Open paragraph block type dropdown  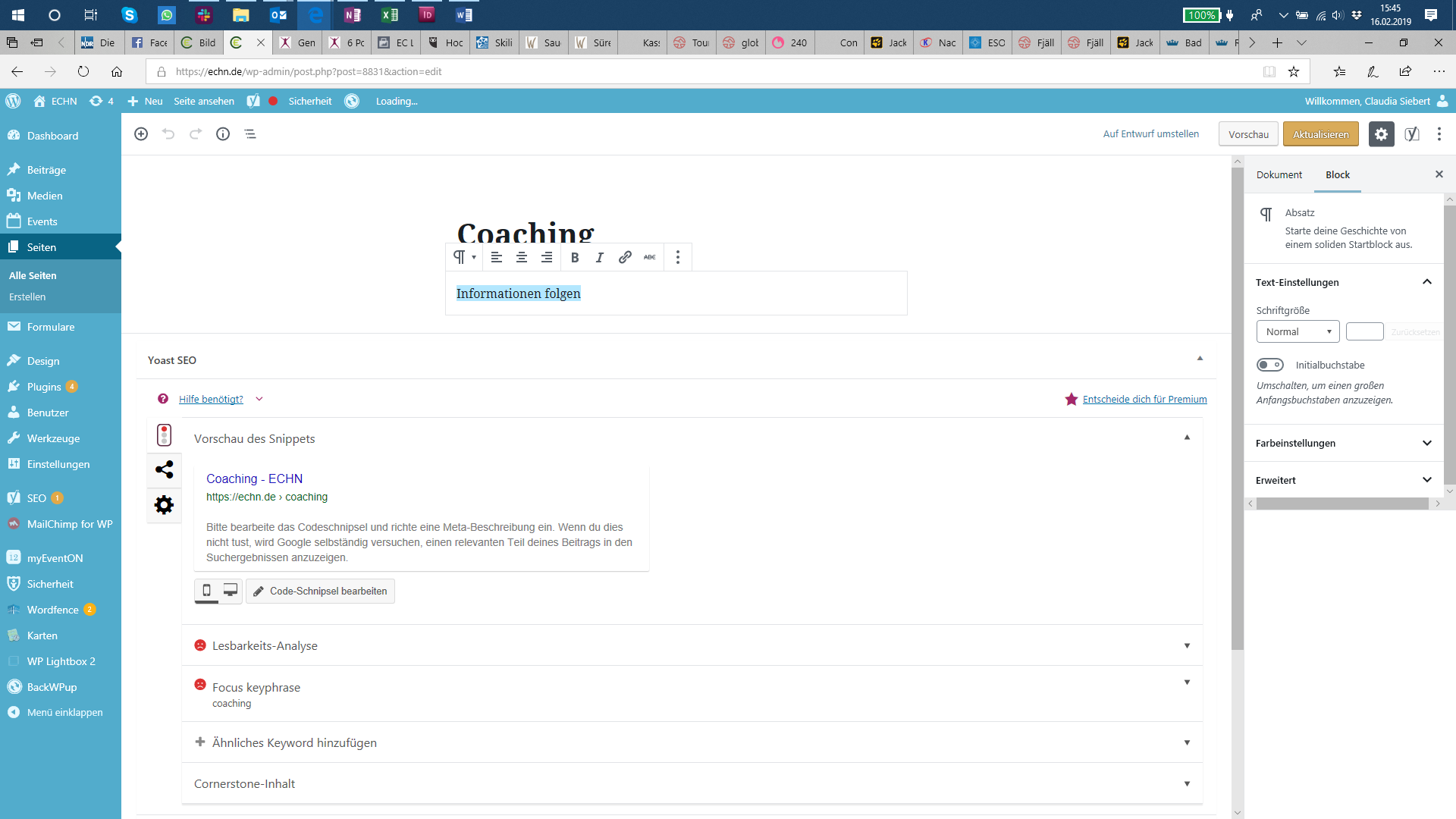pyautogui.click(x=464, y=257)
